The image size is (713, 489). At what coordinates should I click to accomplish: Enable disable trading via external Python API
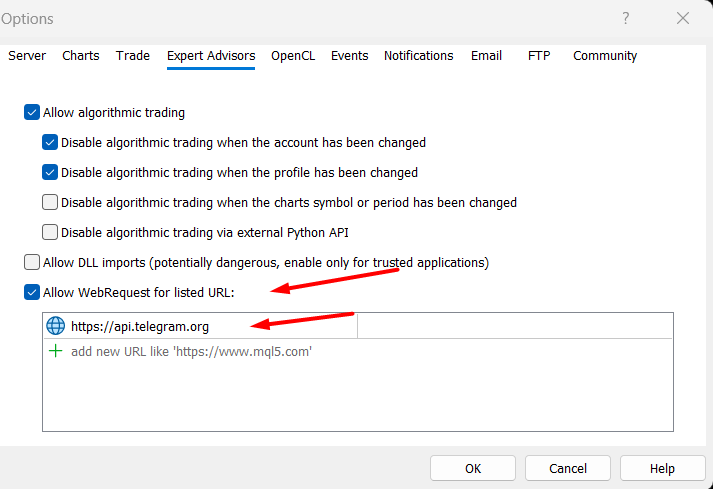point(50,232)
